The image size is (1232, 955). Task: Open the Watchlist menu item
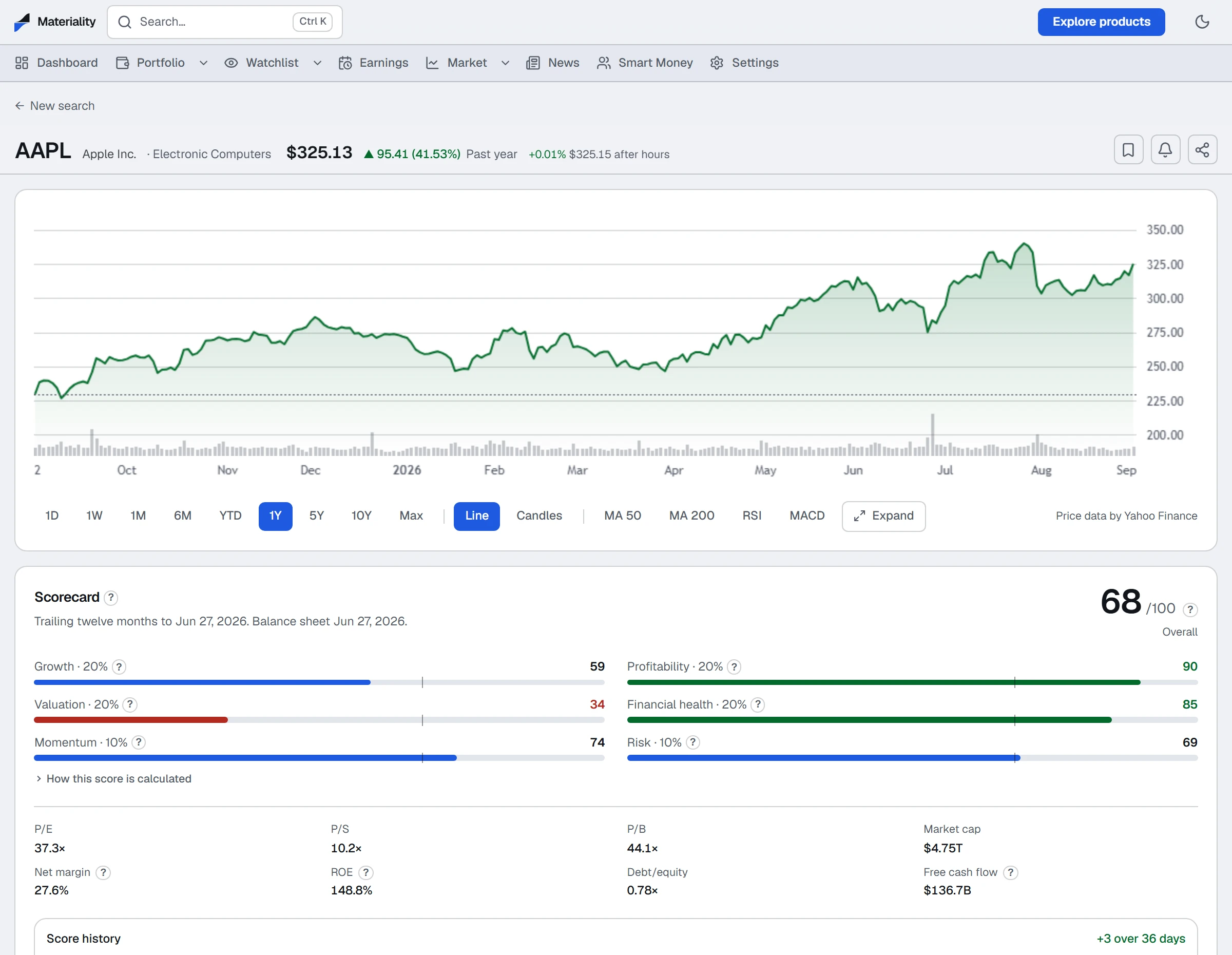261,63
